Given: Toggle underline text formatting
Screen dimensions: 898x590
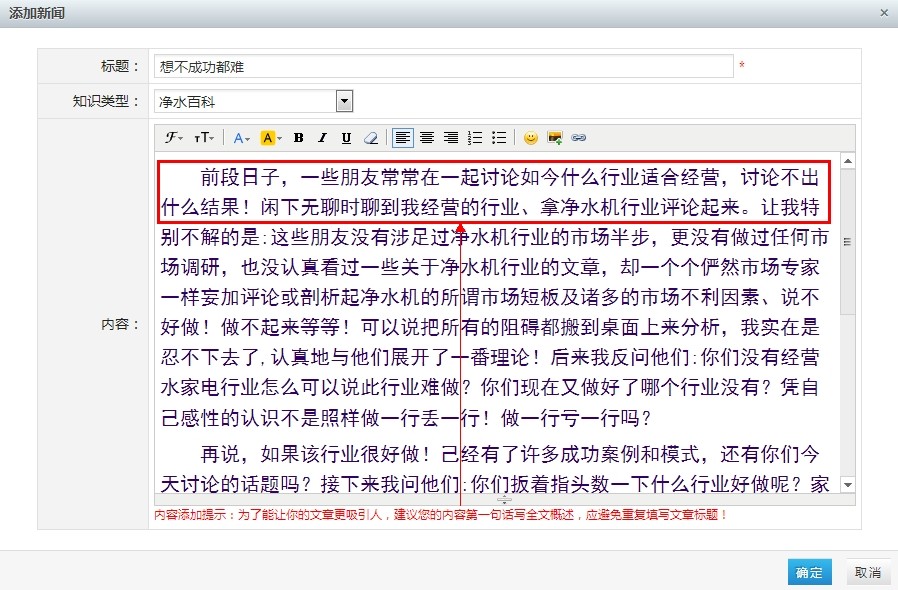Looking at the screenshot, I should (346, 138).
